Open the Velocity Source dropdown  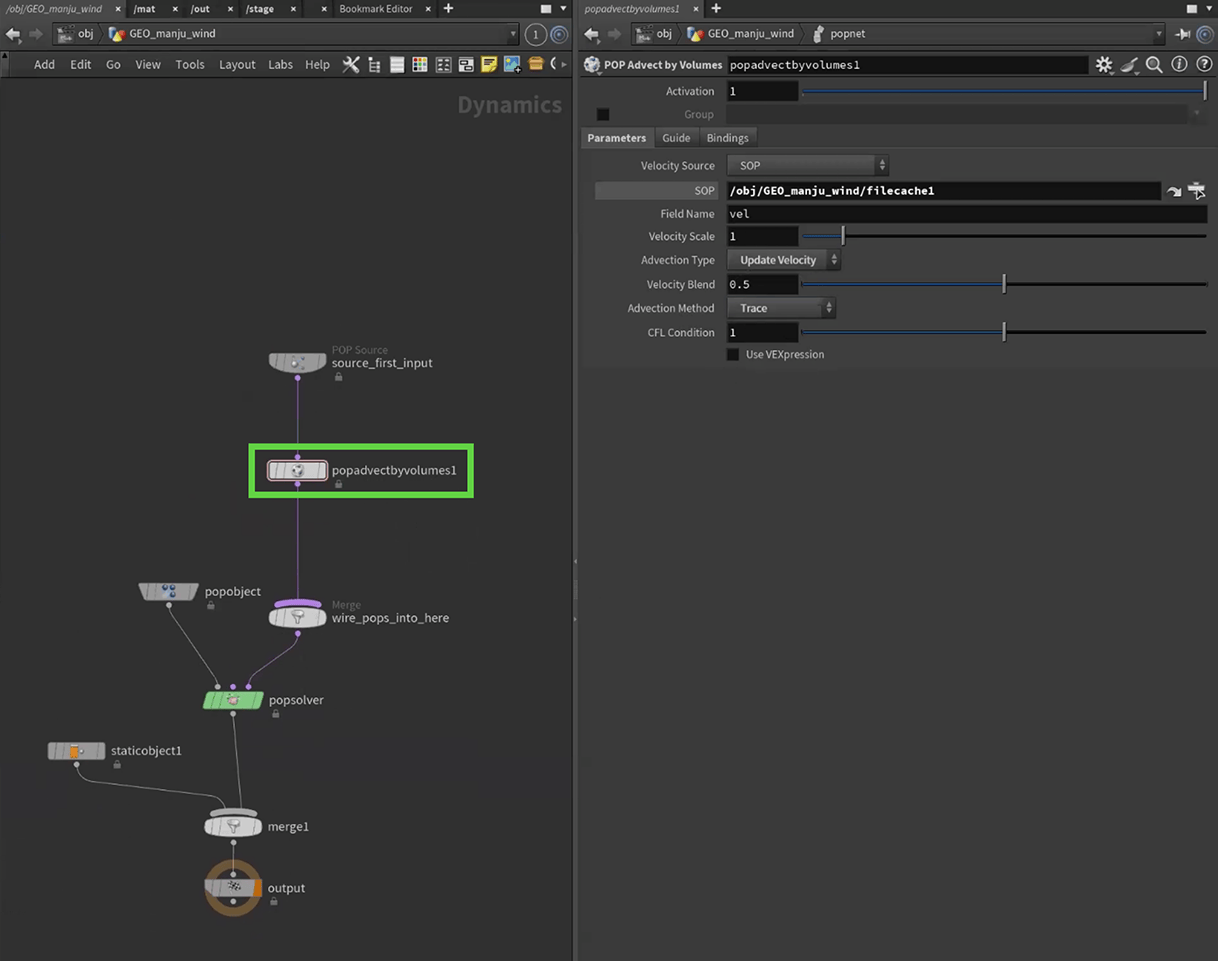(x=807, y=166)
